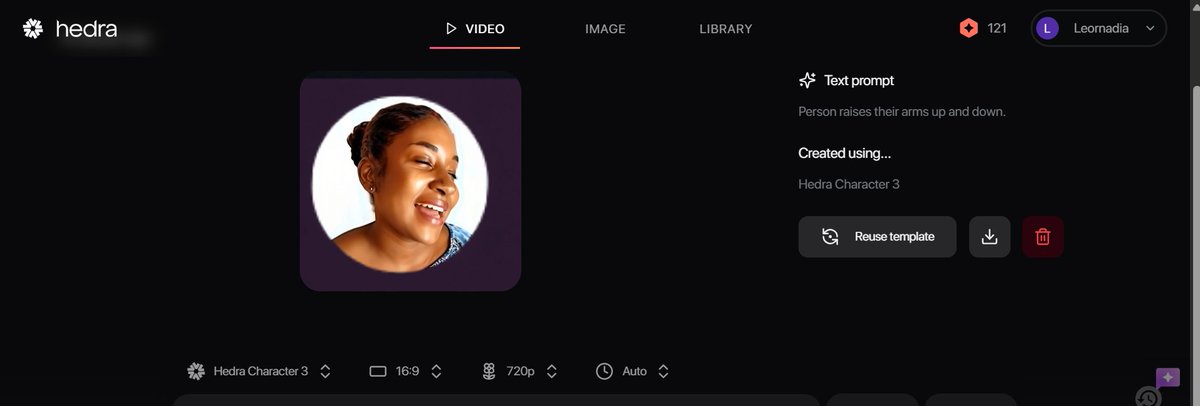Screen dimensions: 1200x406
Task: Switch to the VIDEO tab
Action: tap(475, 29)
